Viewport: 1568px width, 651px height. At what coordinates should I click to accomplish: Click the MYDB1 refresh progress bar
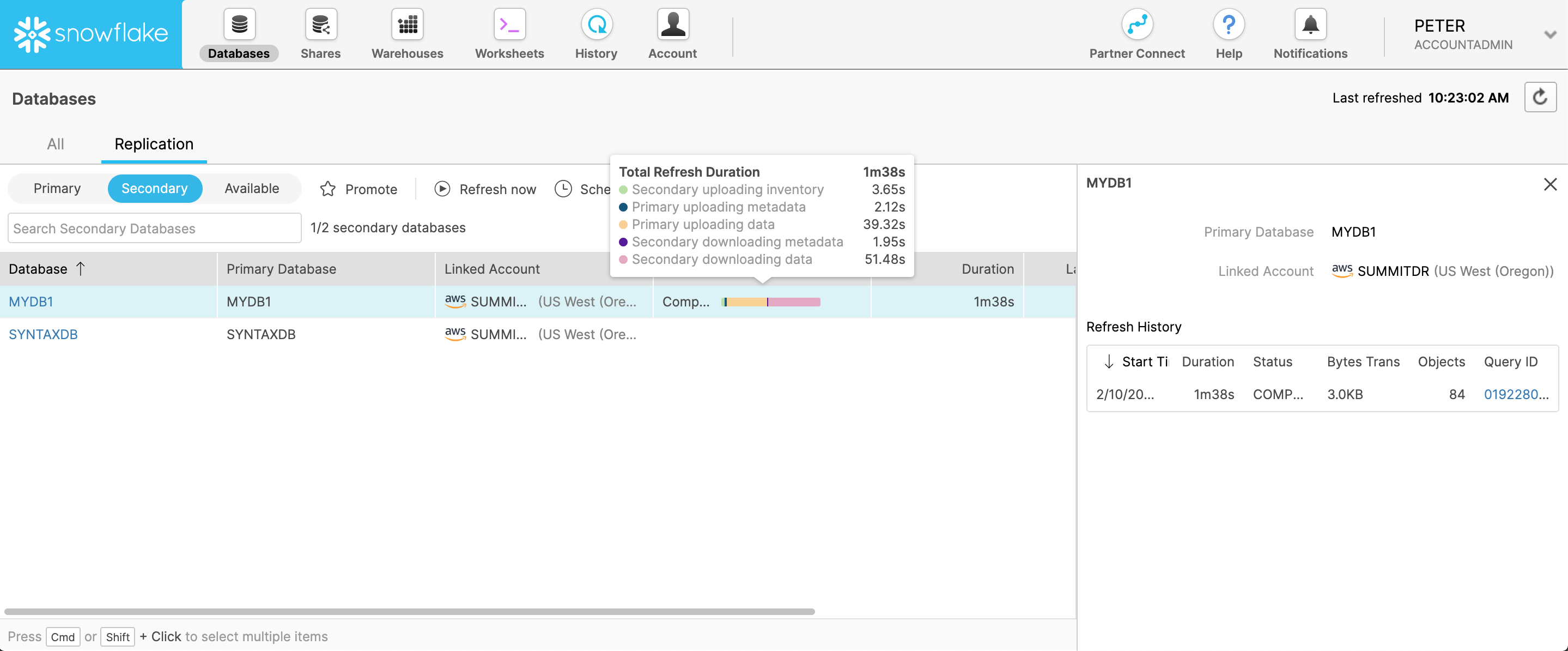coord(770,302)
